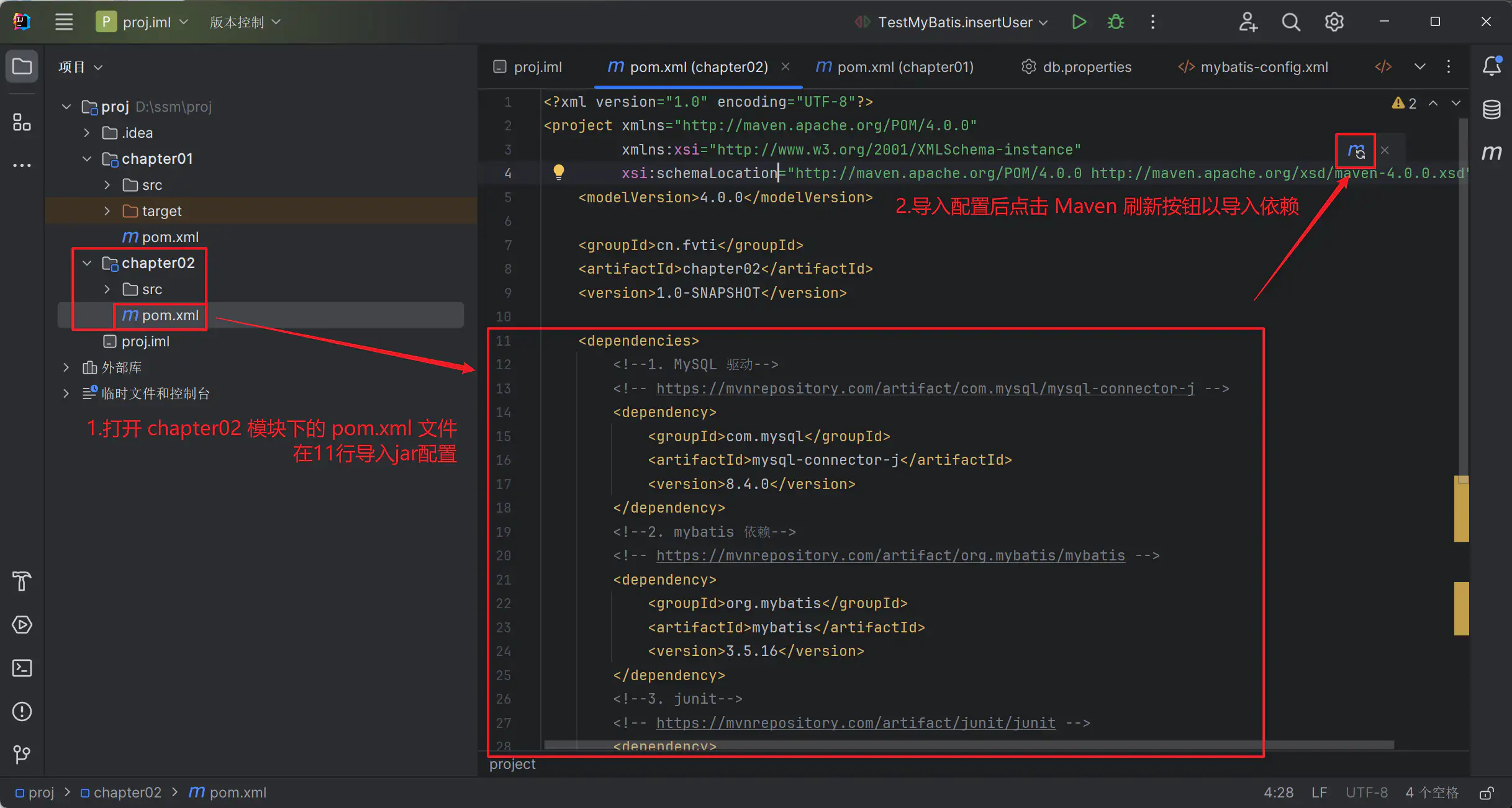
Task: Open the Services tool window icon
Action: pos(22,625)
